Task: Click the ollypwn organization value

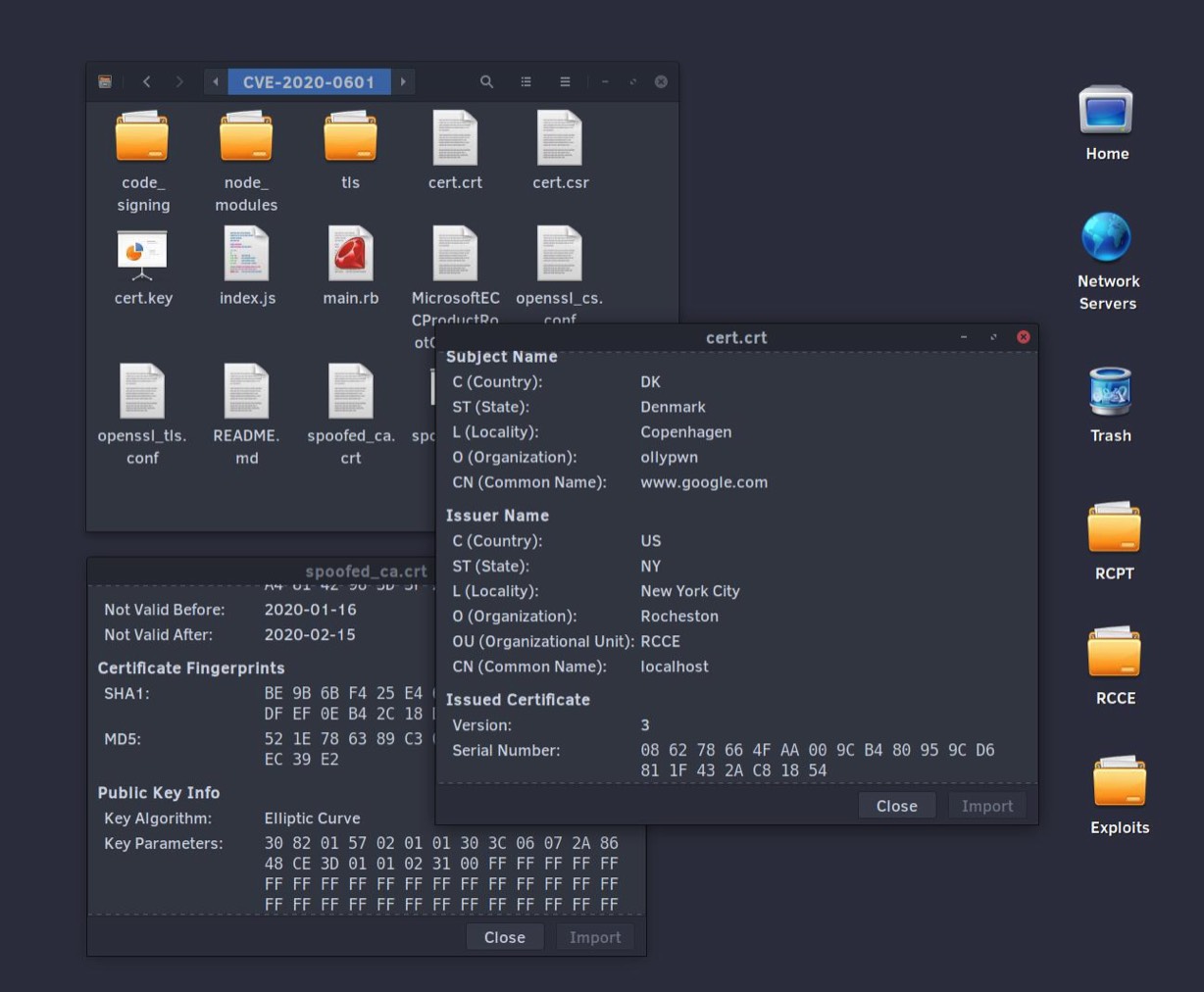Action: (670, 458)
